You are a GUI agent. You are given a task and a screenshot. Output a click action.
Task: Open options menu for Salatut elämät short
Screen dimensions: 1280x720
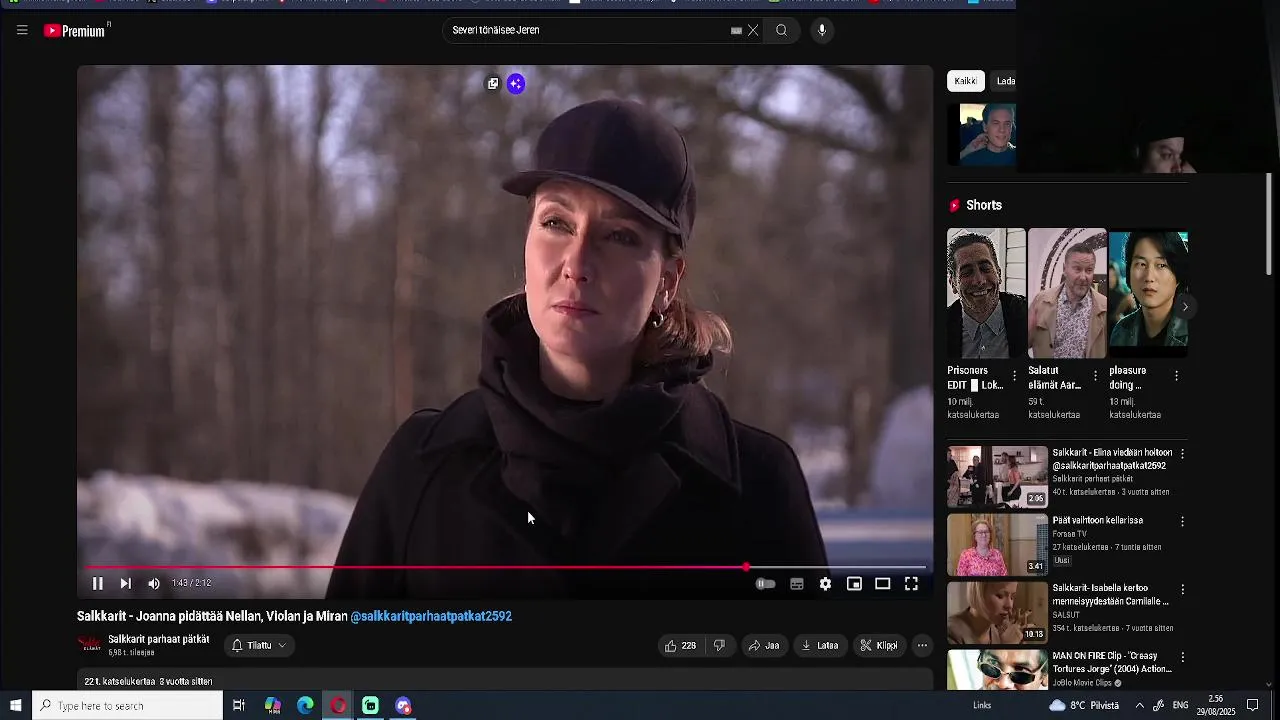click(1096, 376)
